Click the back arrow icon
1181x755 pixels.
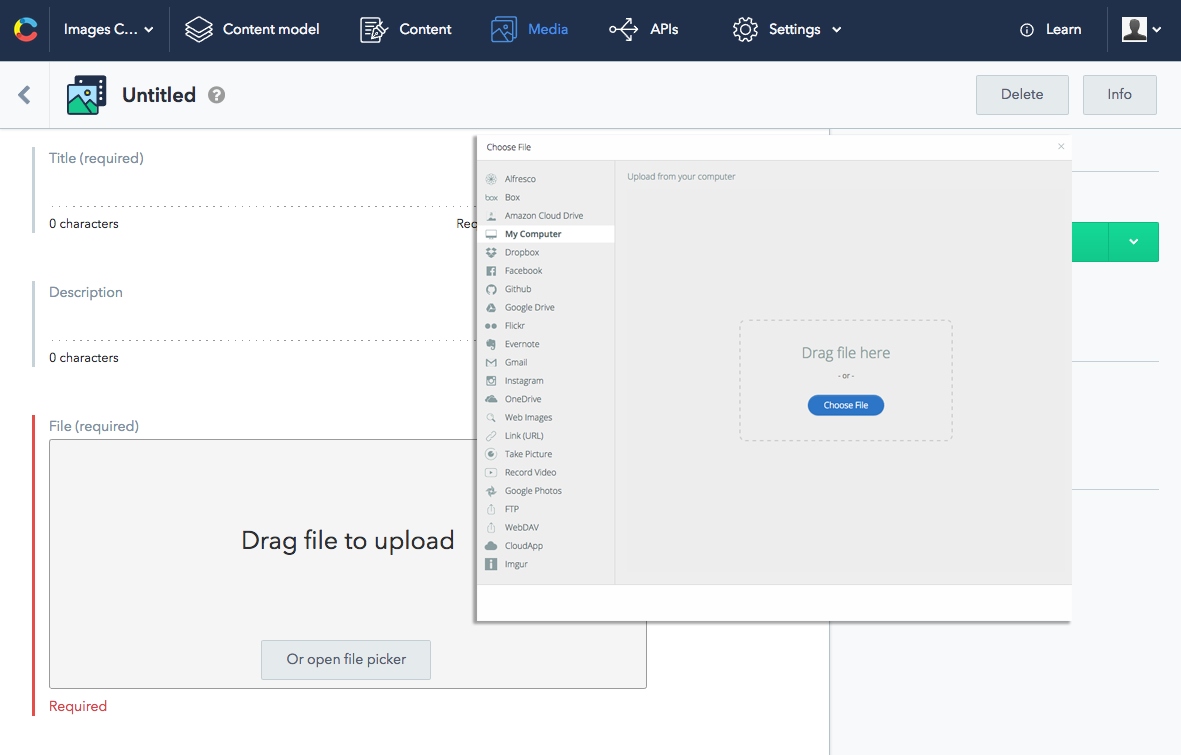click(24, 95)
